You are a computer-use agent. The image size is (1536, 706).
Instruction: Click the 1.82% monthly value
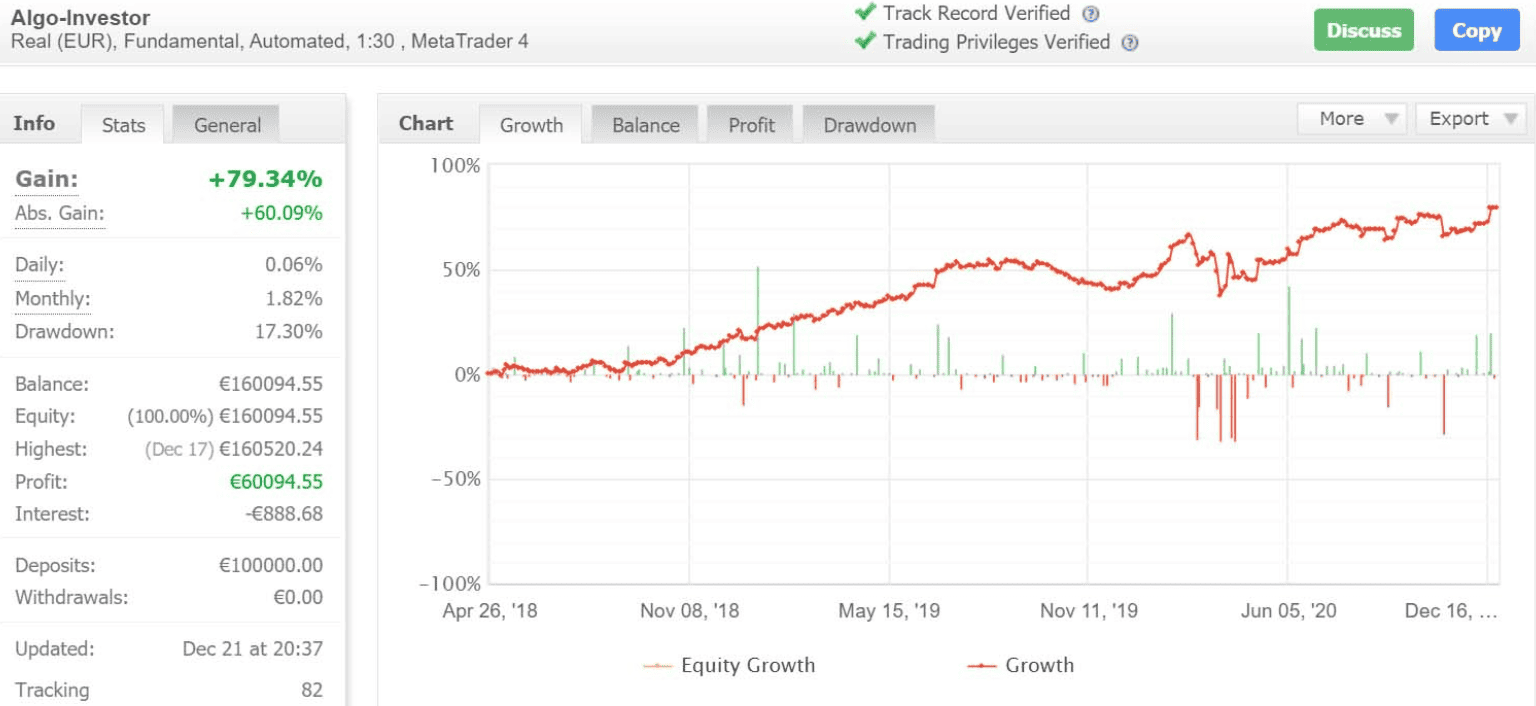293,299
